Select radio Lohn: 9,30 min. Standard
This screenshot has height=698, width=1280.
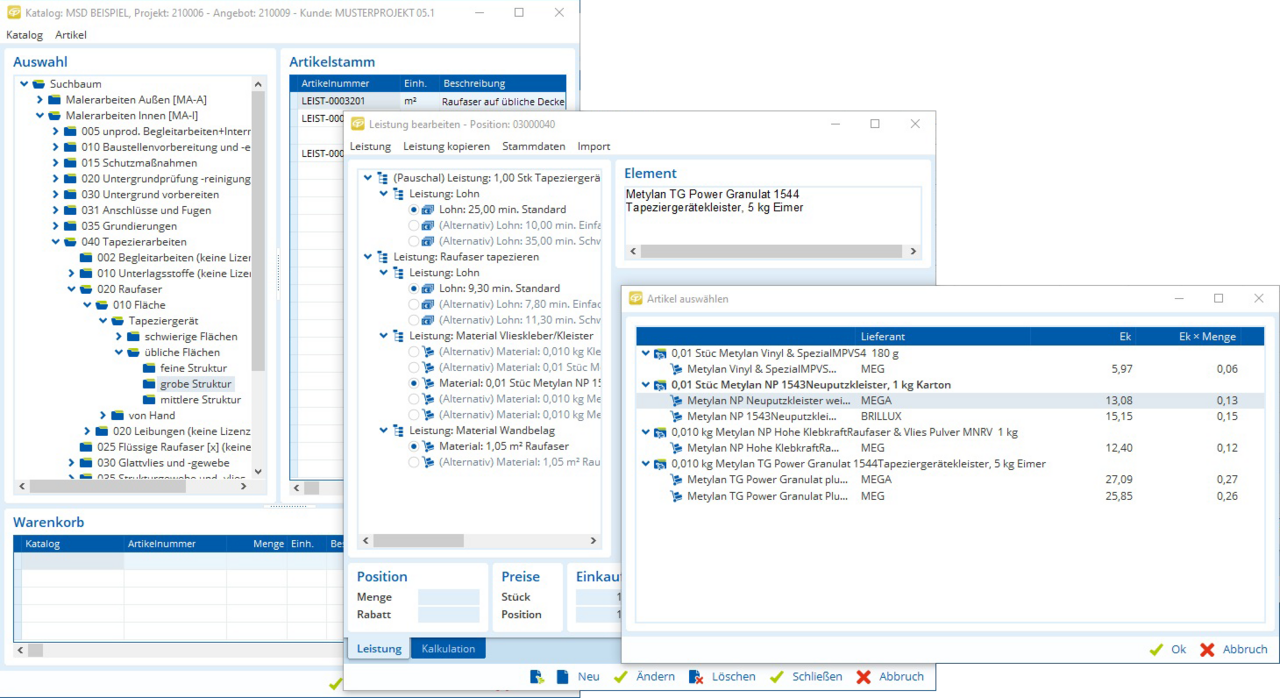(x=414, y=289)
